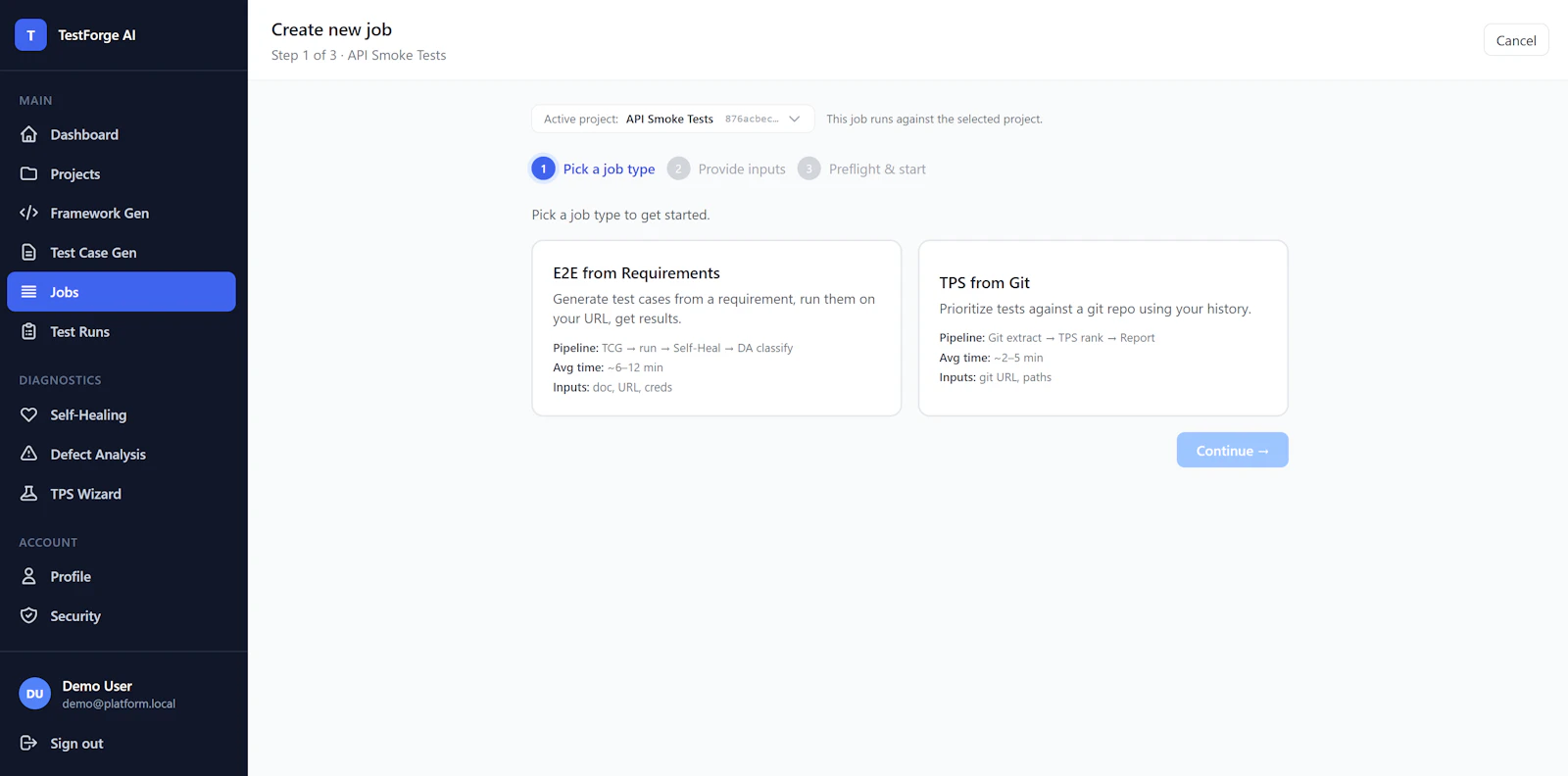Click the step 3 circle indicator
Image resolution: width=1568 pixels, height=776 pixels.
tap(808, 169)
